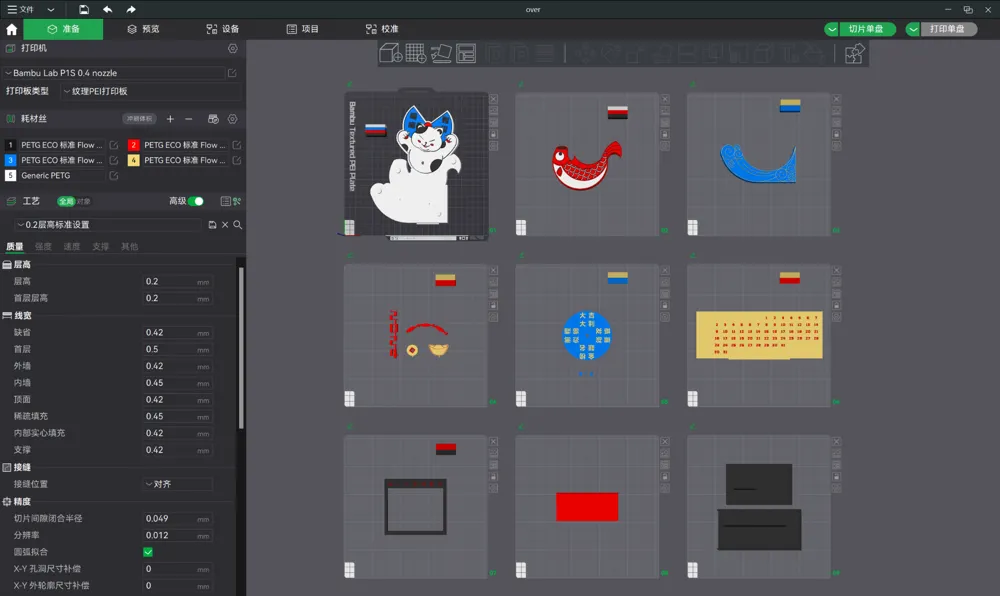Switch the 全局/对象 global-object toggle
The width and height of the screenshot is (1000, 596).
(74, 201)
